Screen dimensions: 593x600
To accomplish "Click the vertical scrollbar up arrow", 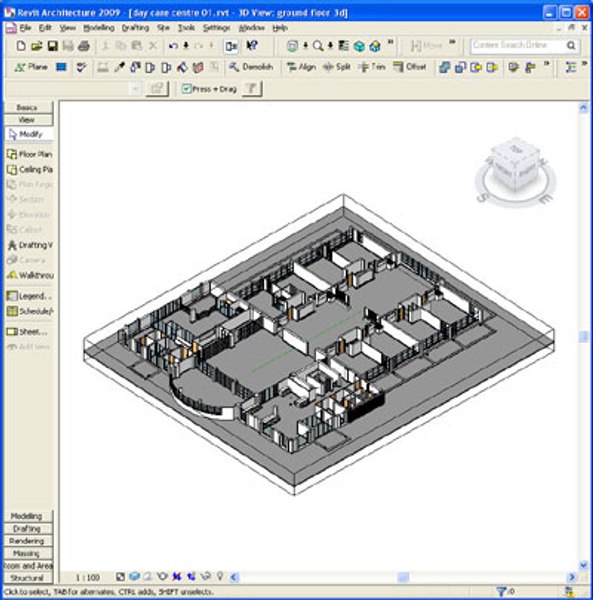I will coord(583,108).
